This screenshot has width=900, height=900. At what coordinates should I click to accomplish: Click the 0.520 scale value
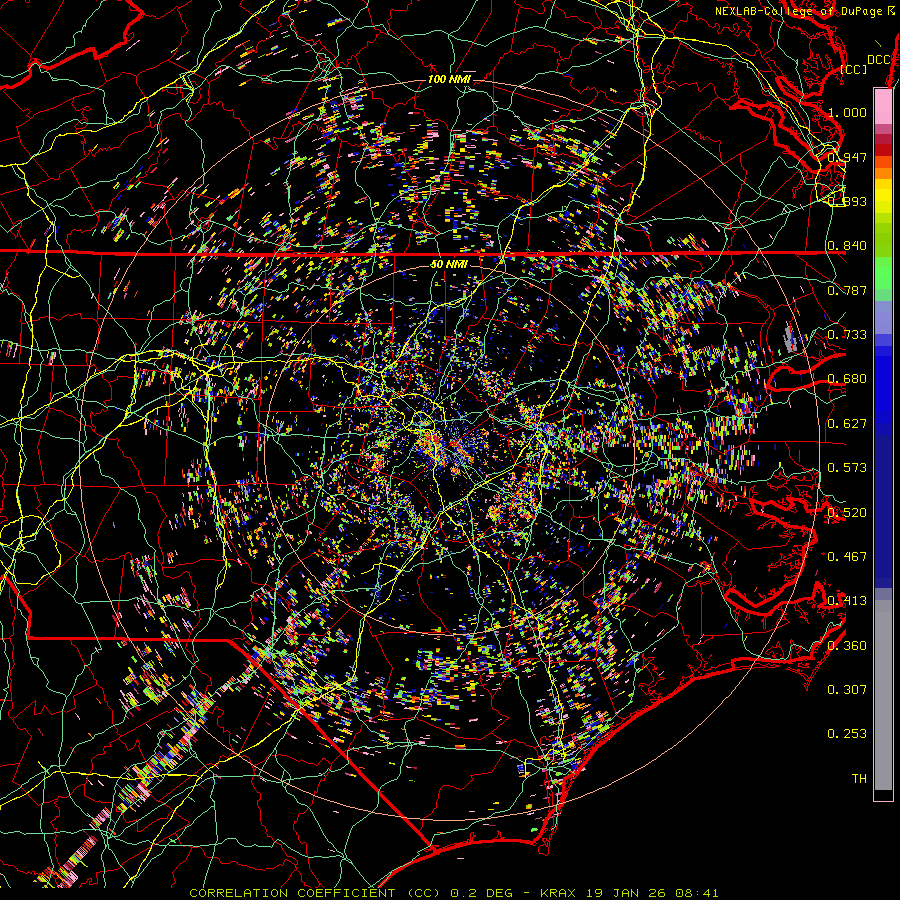click(847, 512)
